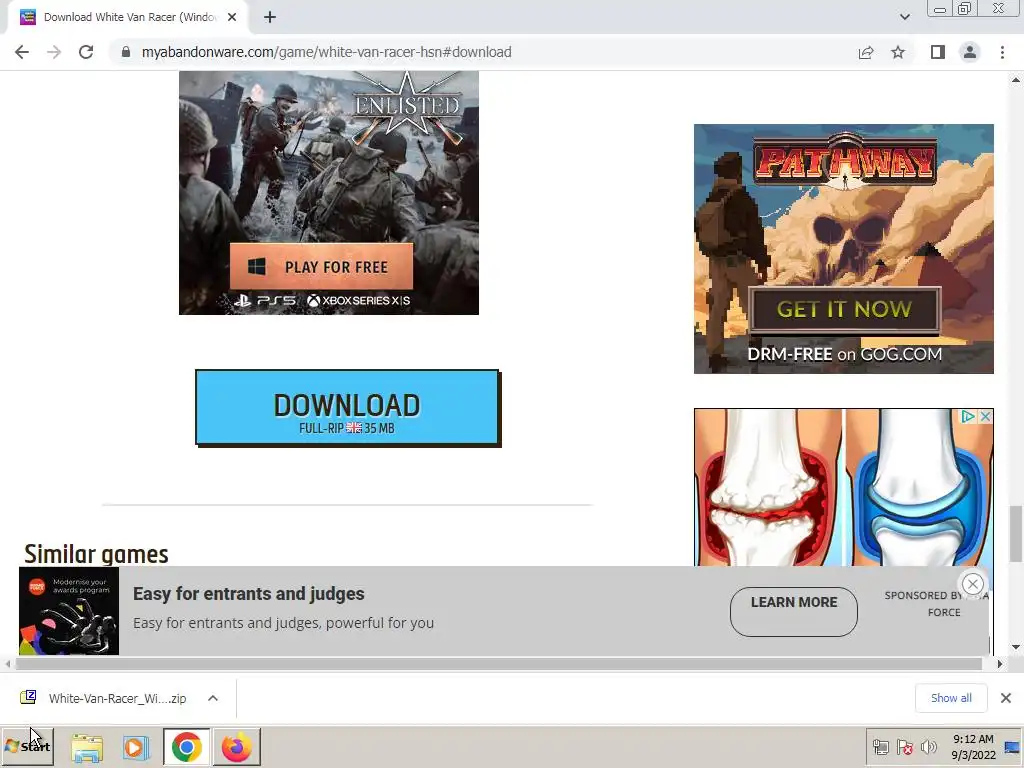Click 'Easy for entrants and judges' headline
Screen dimensions: 1024x768
[x=249, y=594]
